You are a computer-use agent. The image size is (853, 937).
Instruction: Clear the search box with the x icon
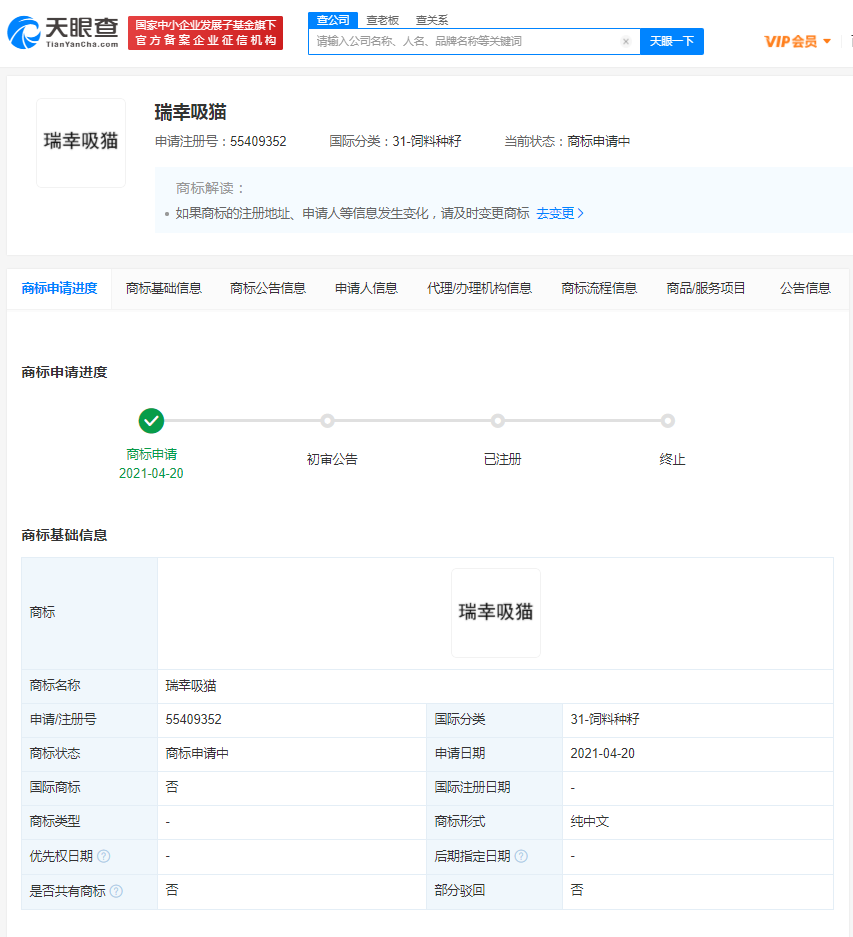click(x=626, y=42)
